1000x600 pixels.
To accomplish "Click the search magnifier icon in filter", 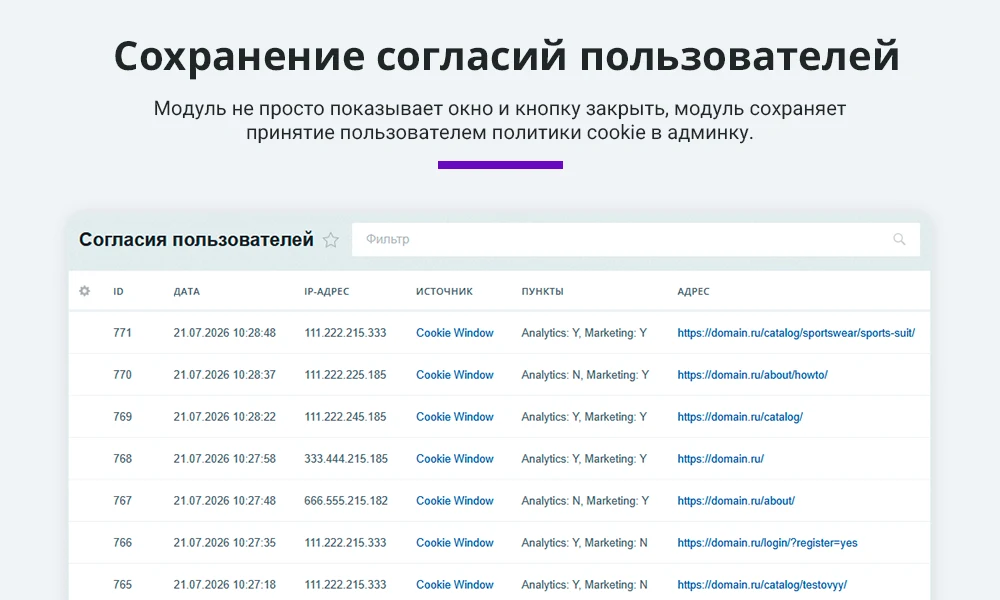I will [x=899, y=239].
